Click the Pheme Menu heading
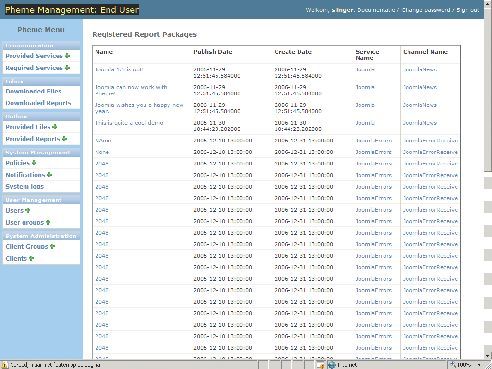 [x=41, y=29]
